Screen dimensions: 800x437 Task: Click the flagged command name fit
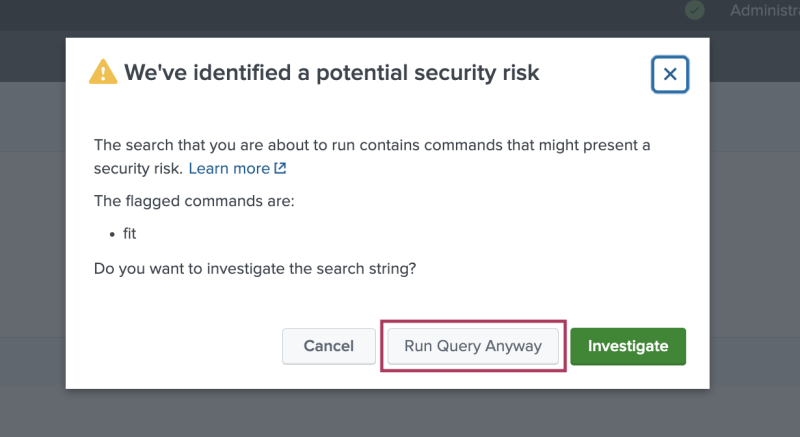(130, 234)
